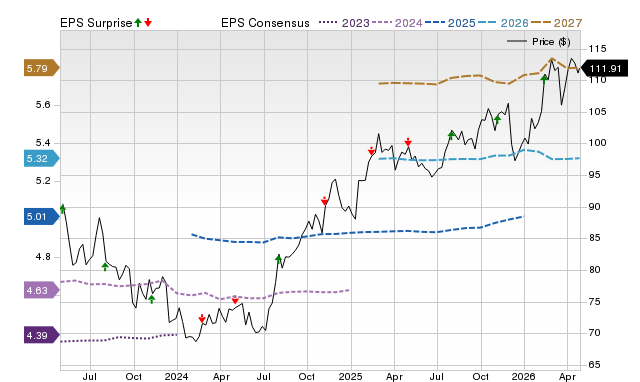Click red surprise arrow just after 2025 begins

(x=371, y=151)
